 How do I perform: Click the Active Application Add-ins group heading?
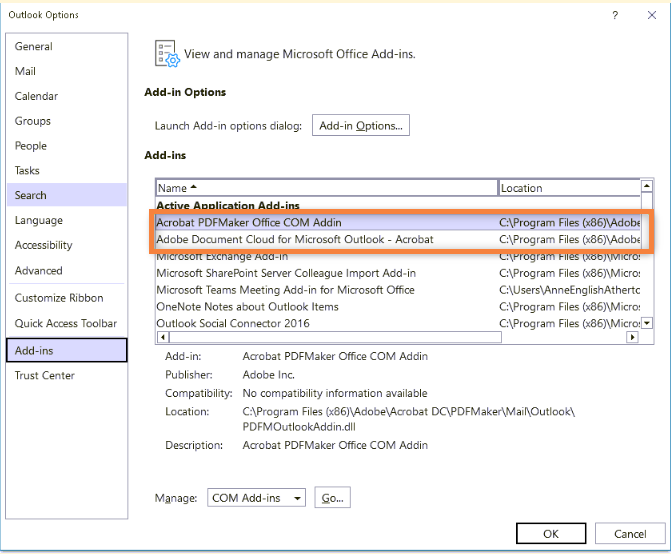pyautogui.click(x=228, y=206)
